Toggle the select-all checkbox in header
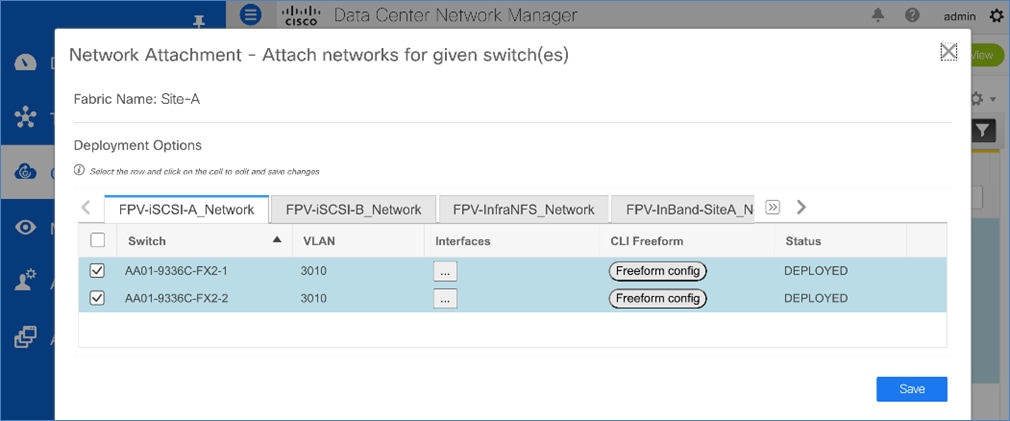Image resolution: width=1010 pixels, height=421 pixels. pos(97,240)
